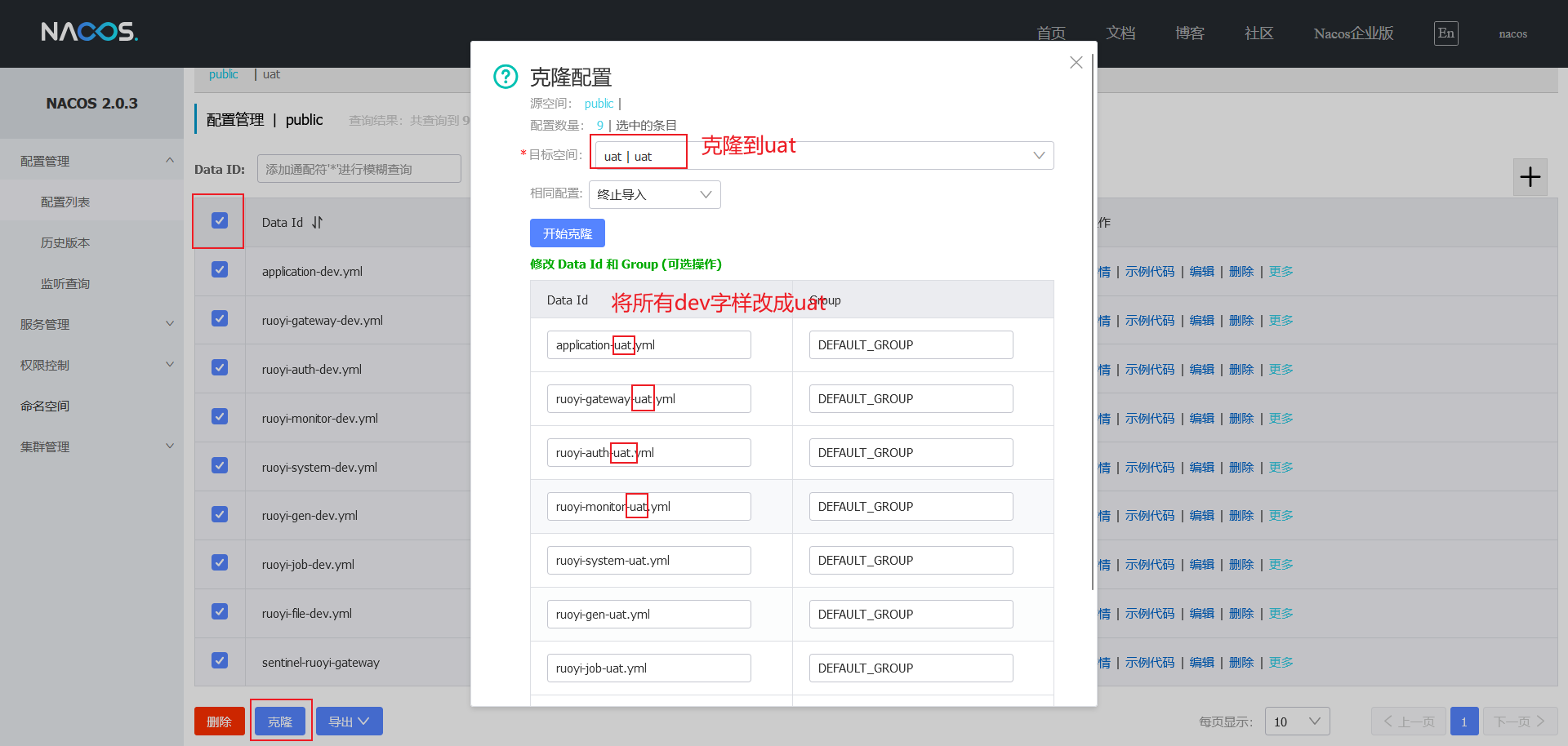1568x746 pixels.
Task: Uncheck ruoyi-file-dev.yml row checkbox
Action: (x=220, y=611)
